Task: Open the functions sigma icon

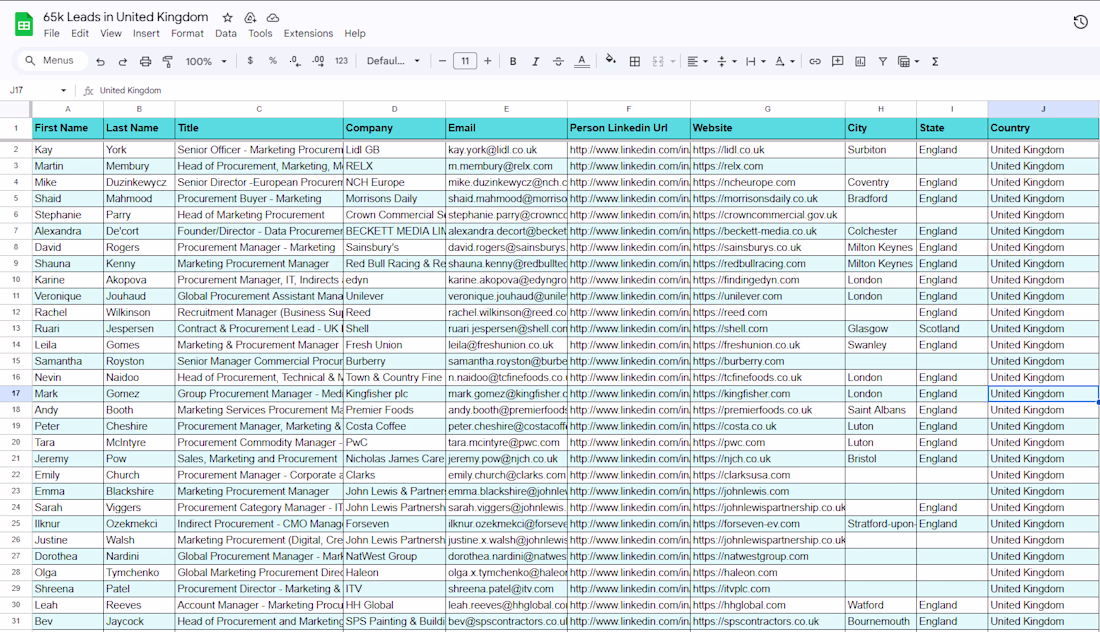Action: coord(935,62)
